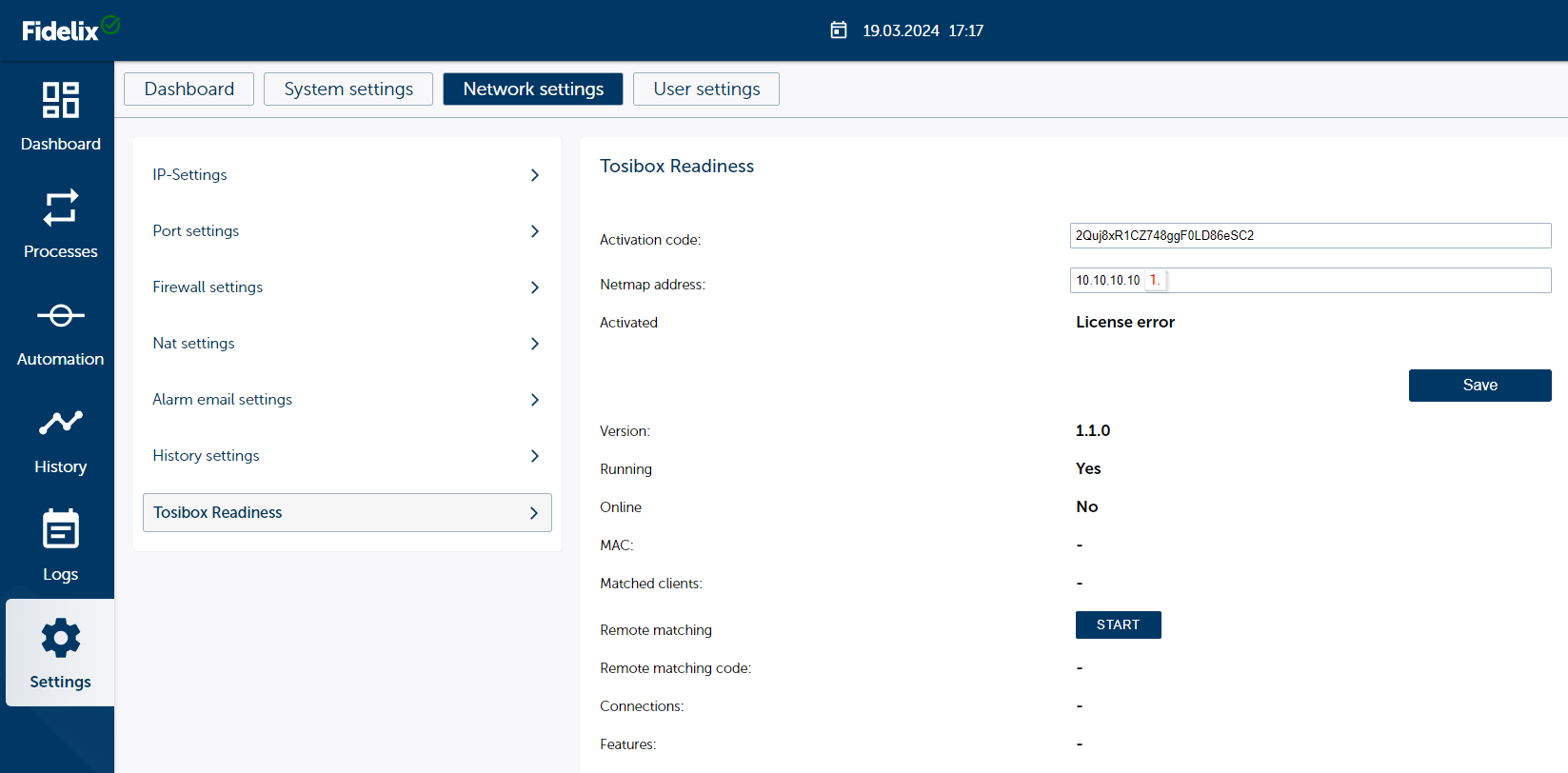Click the Matched clients label
Image resolution: width=1568 pixels, height=773 pixels.
pyautogui.click(x=651, y=584)
